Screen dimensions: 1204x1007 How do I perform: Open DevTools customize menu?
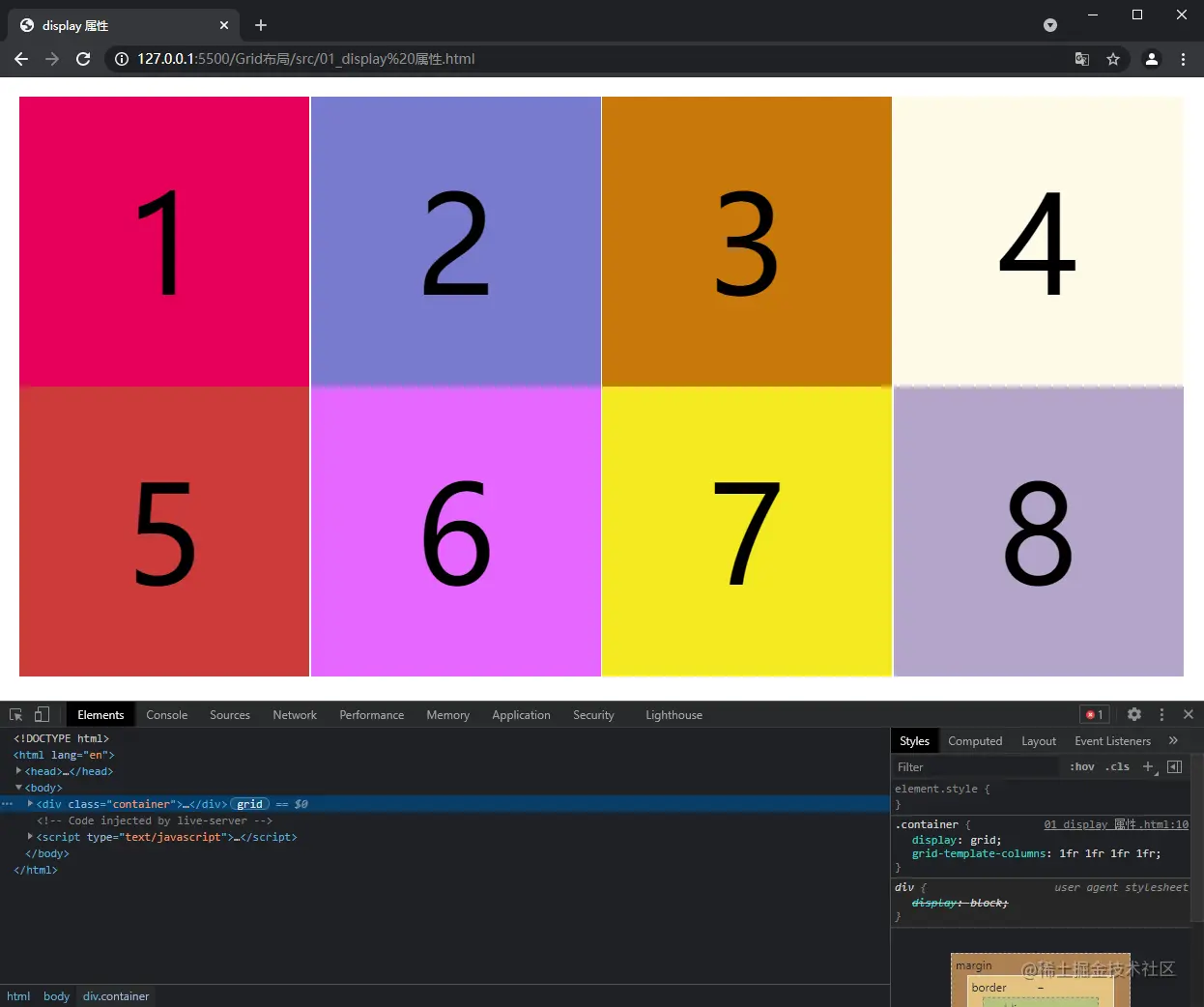click(1162, 715)
